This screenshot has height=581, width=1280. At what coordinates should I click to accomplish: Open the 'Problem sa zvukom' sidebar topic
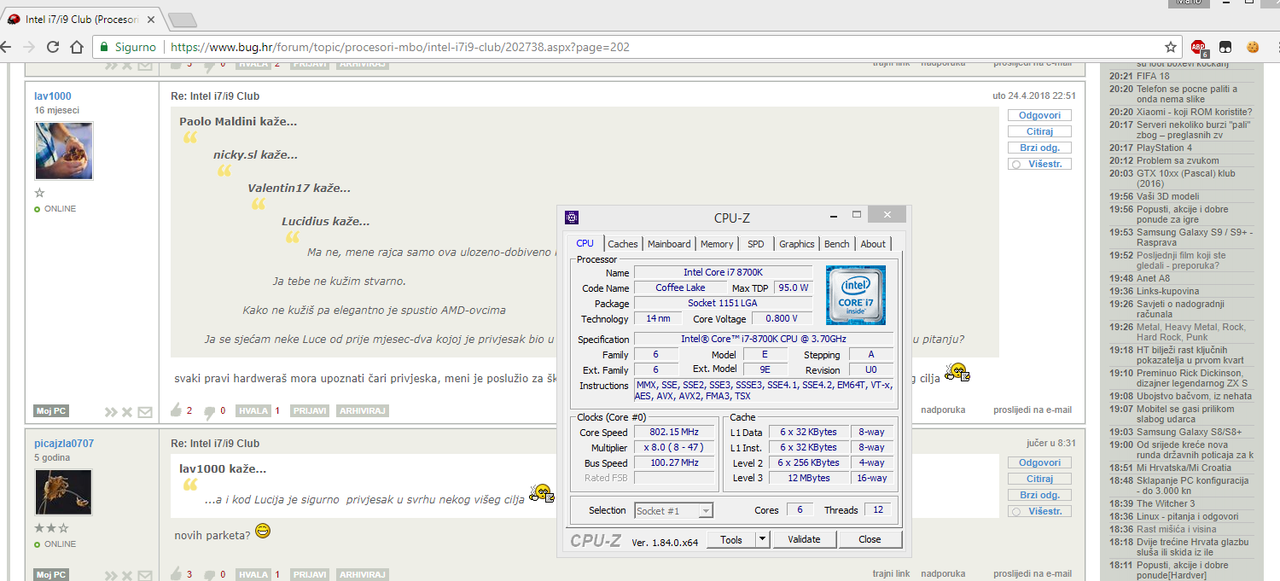(x=1178, y=160)
